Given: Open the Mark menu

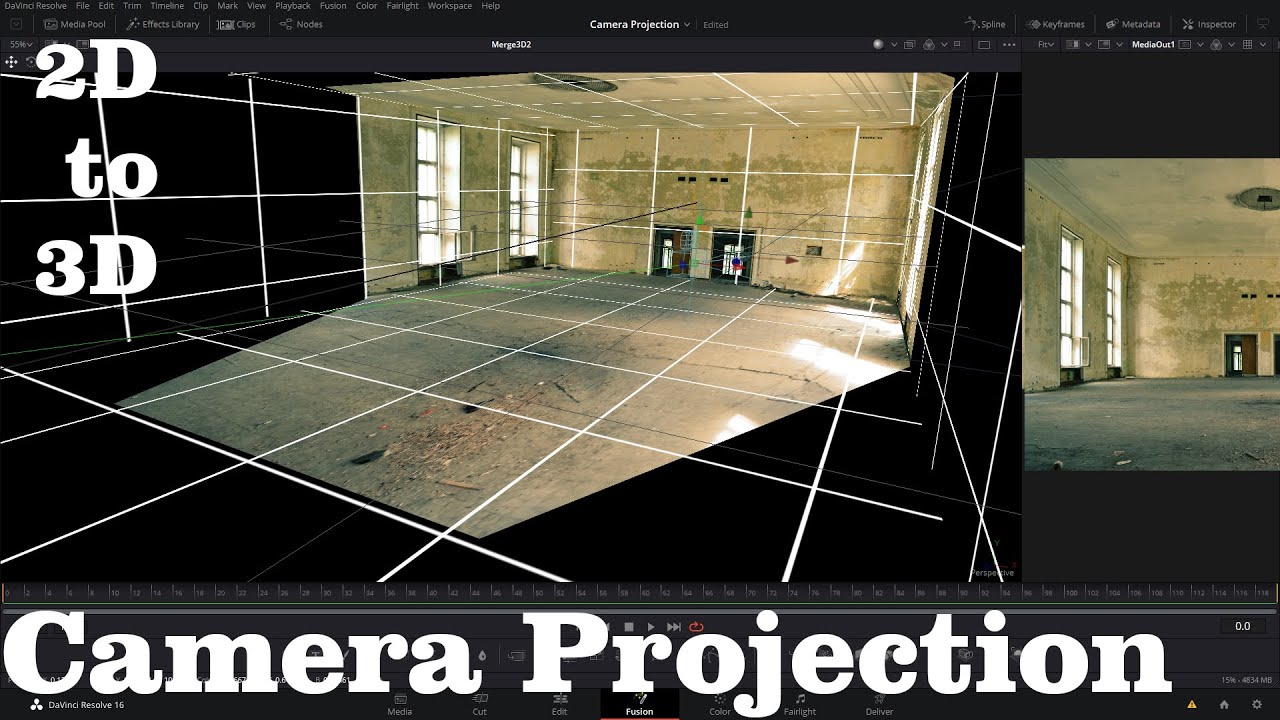Looking at the screenshot, I should point(227,6).
